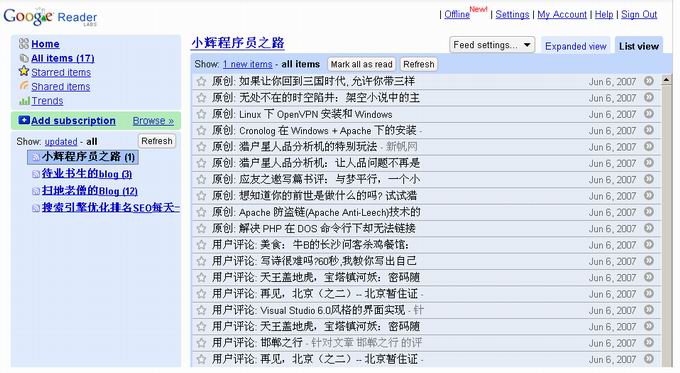Click the Shared items feed icon
This screenshot has width=680, height=373.
[24, 86]
